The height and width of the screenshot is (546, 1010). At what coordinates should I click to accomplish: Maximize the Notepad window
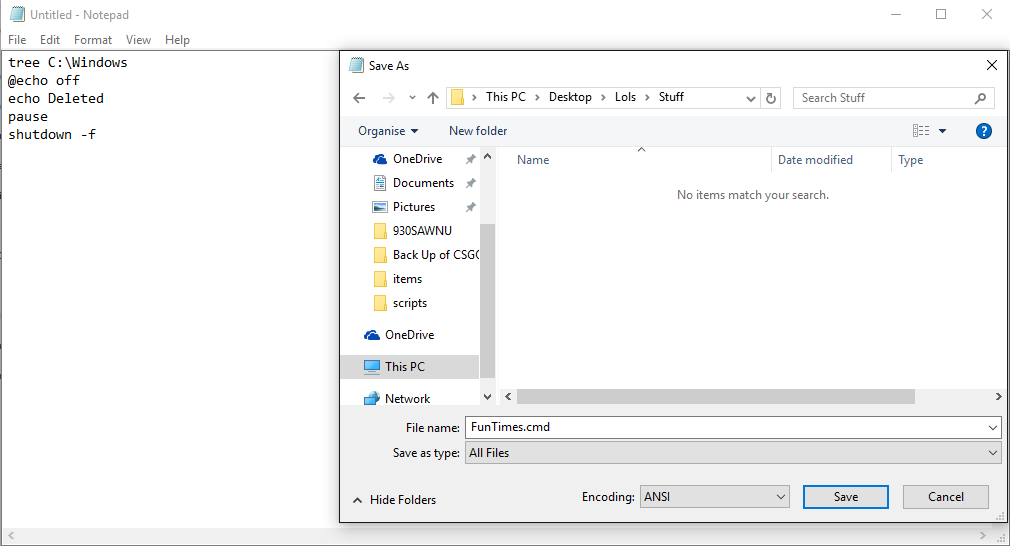[941, 14]
